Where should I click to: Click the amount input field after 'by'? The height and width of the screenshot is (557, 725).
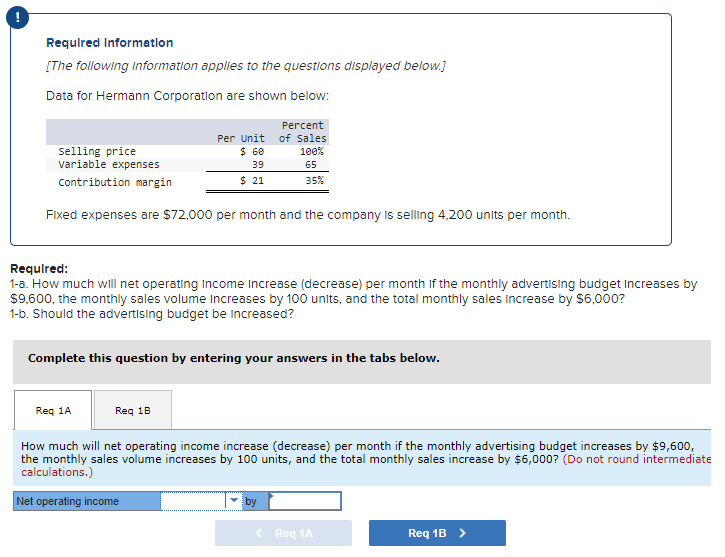pos(305,501)
